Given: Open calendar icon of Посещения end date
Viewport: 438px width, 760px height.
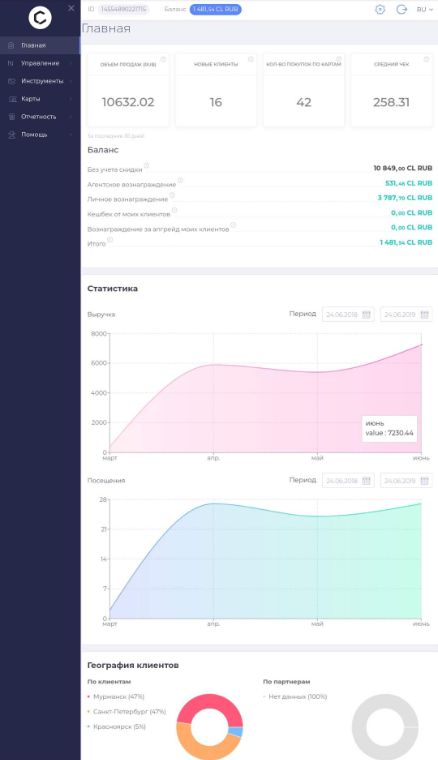Looking at the screenshot, I should [x=424, y=480].
